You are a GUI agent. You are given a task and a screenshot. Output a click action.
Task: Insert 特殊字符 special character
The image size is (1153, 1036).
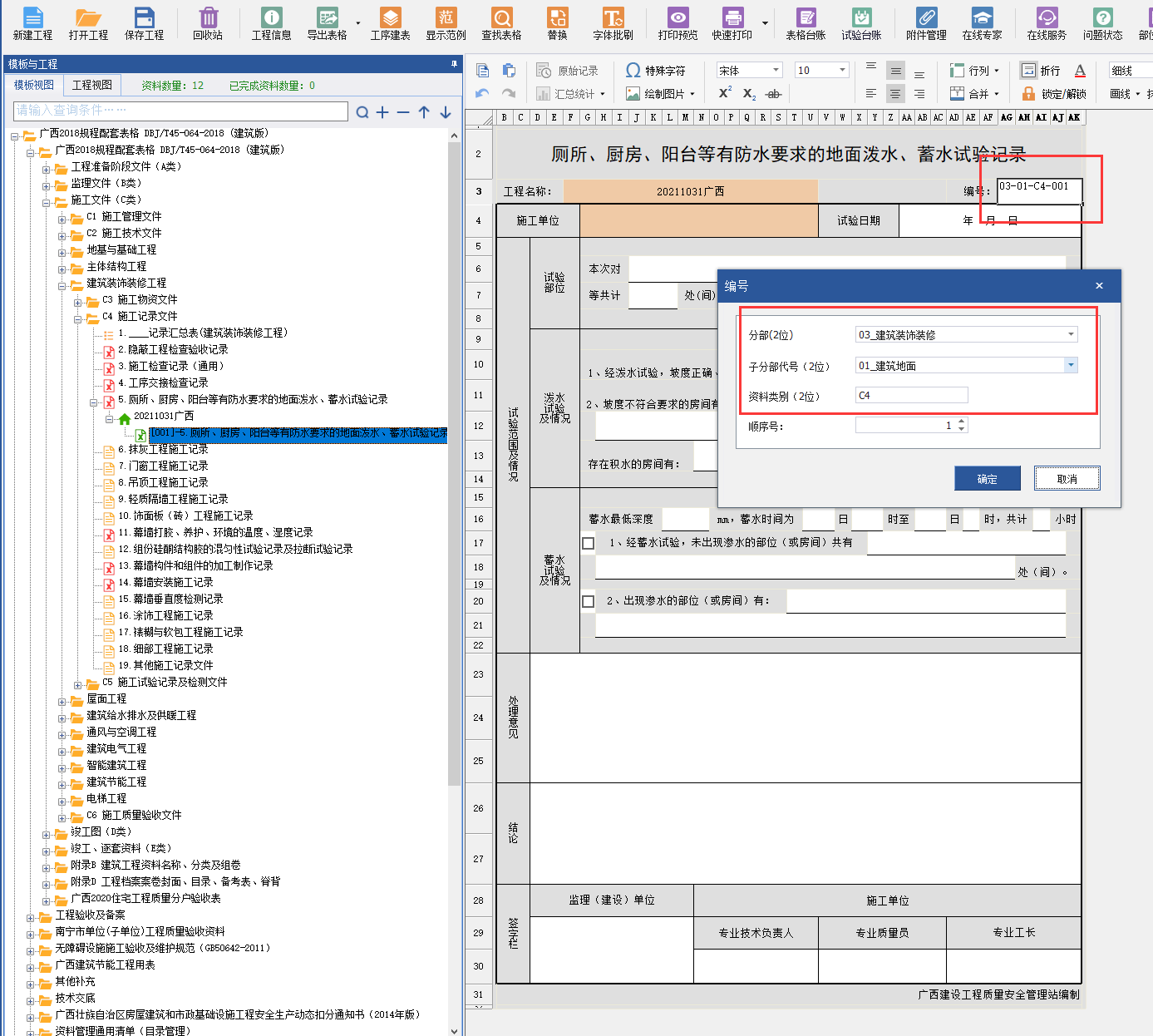[x=656, y=71]
